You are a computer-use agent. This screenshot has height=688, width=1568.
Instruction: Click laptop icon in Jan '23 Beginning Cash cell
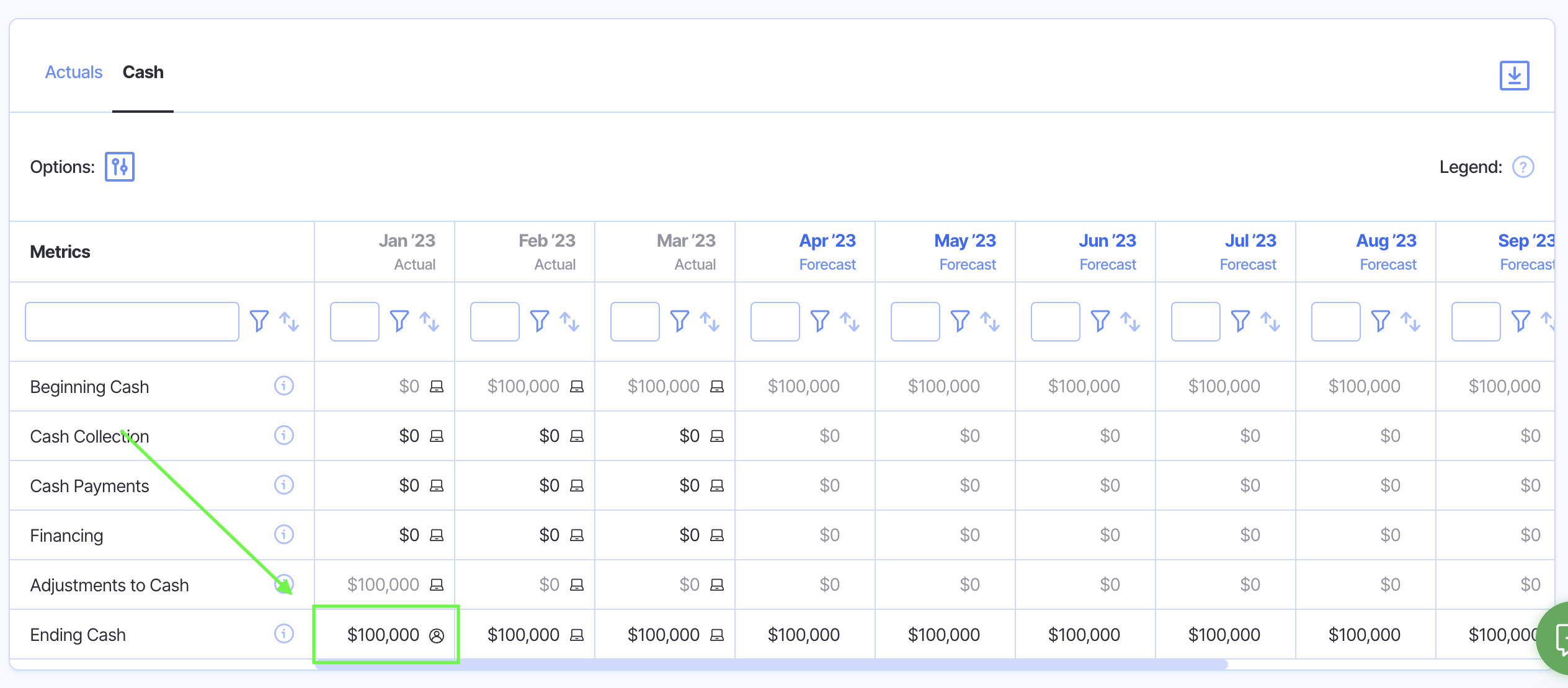(x=437, y=386)
